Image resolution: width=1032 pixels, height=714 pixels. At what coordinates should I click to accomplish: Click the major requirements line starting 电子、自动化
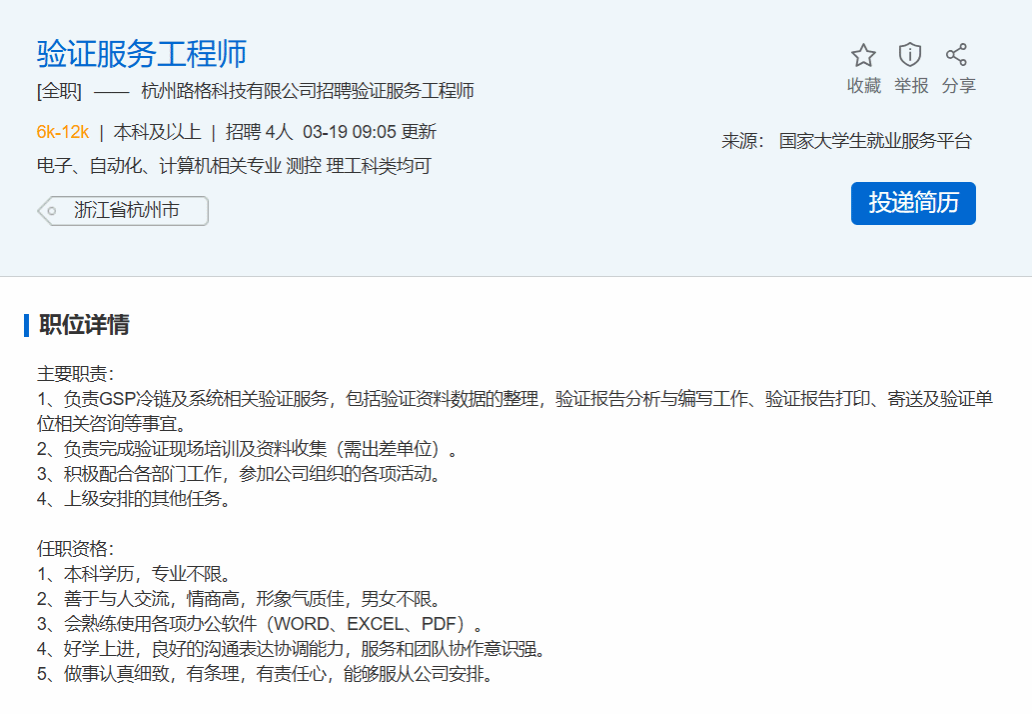click(234, 166)
